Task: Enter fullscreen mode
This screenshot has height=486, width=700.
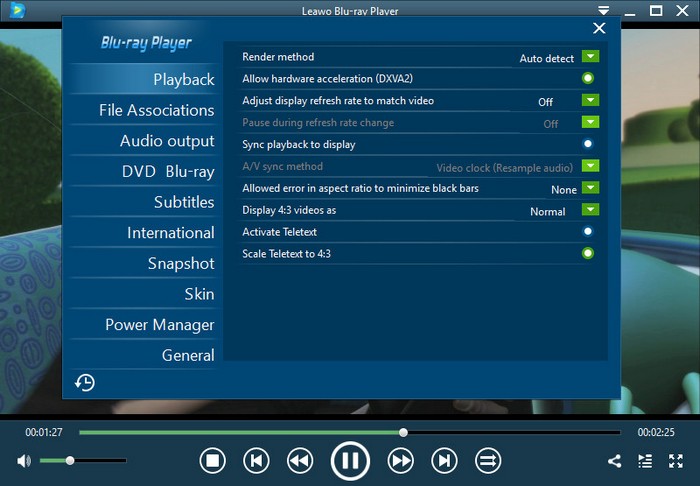Action: (x=676, y=461)
